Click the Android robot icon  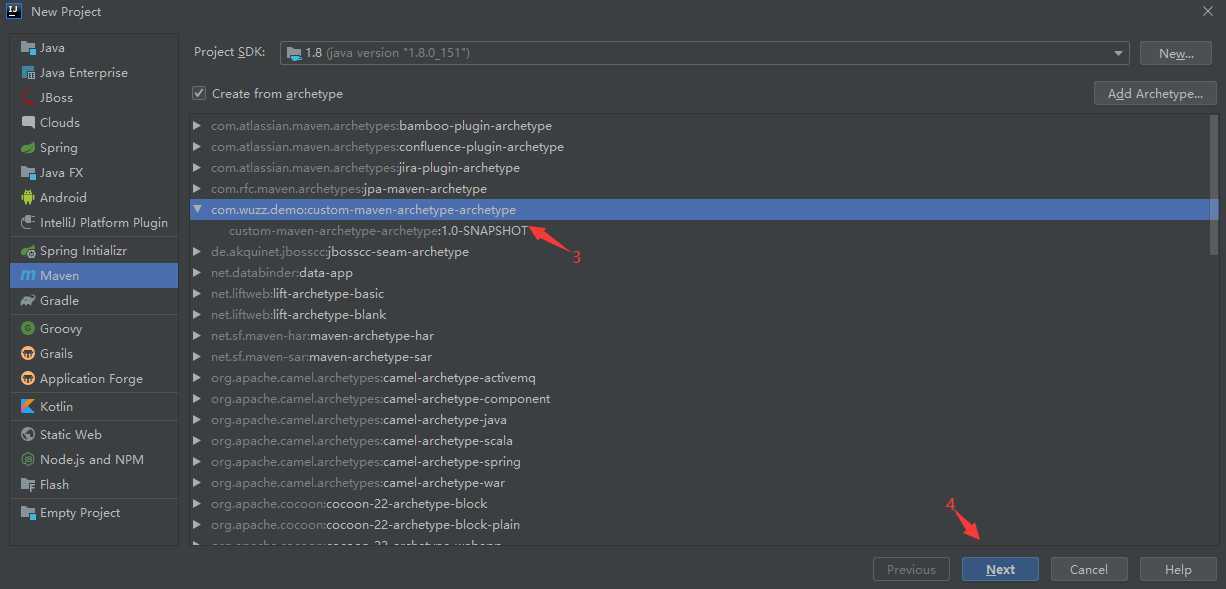click(x=28, y=198)
